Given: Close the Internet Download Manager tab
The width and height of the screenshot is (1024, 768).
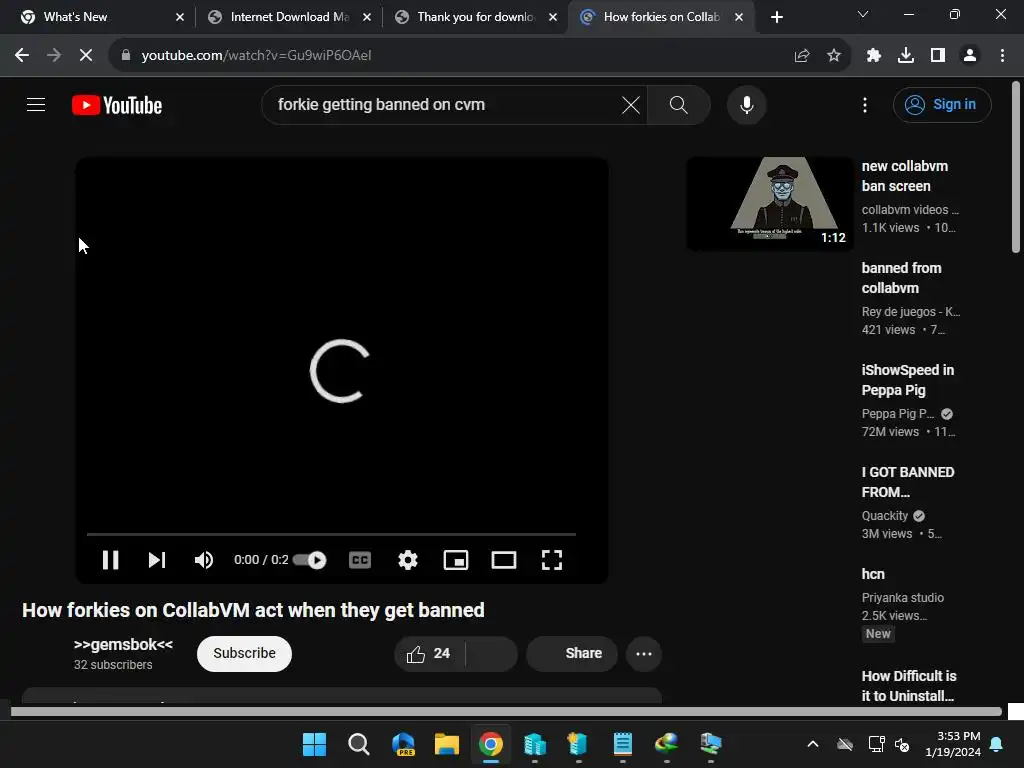Looking at the screenshot, I should 367,17.
